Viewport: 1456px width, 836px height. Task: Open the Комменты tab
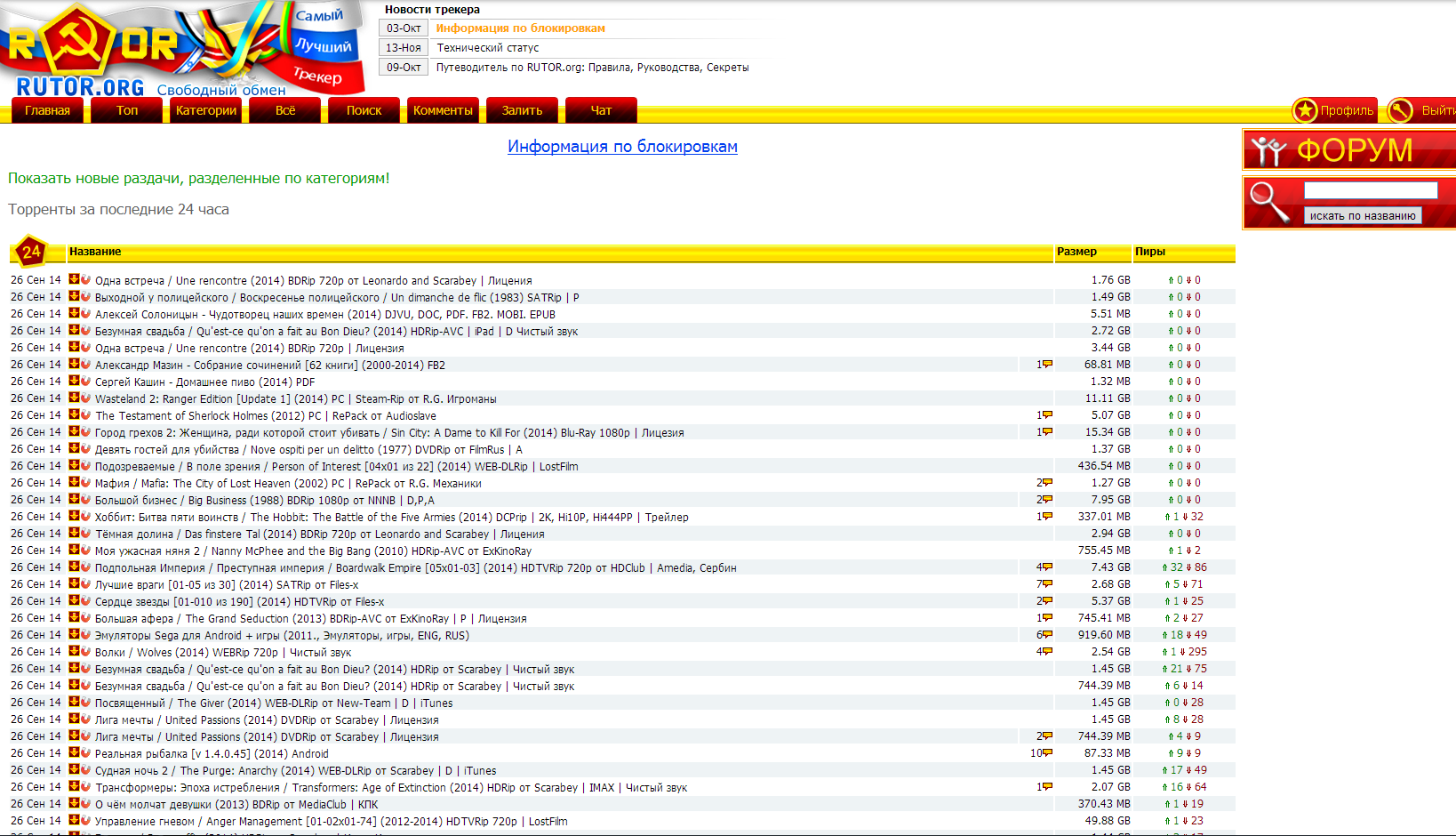pyautogui.click(x=443, y=110)
